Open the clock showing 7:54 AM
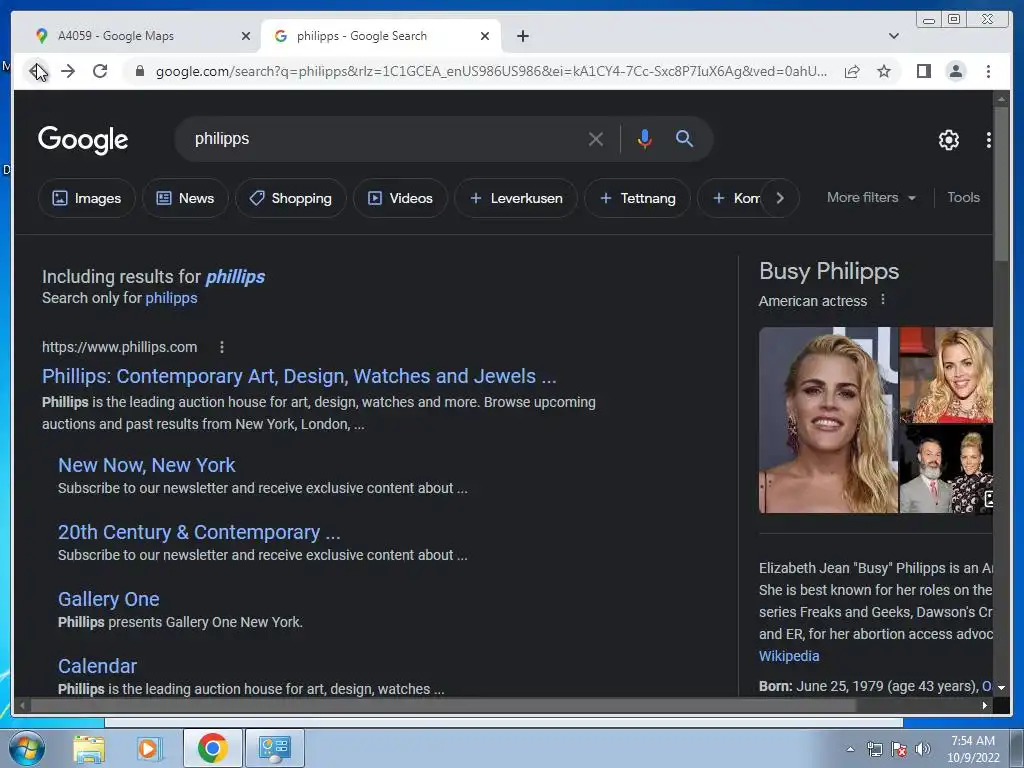Image resolution: width=1024 pixels, height=768 pixels. (973, 749)
